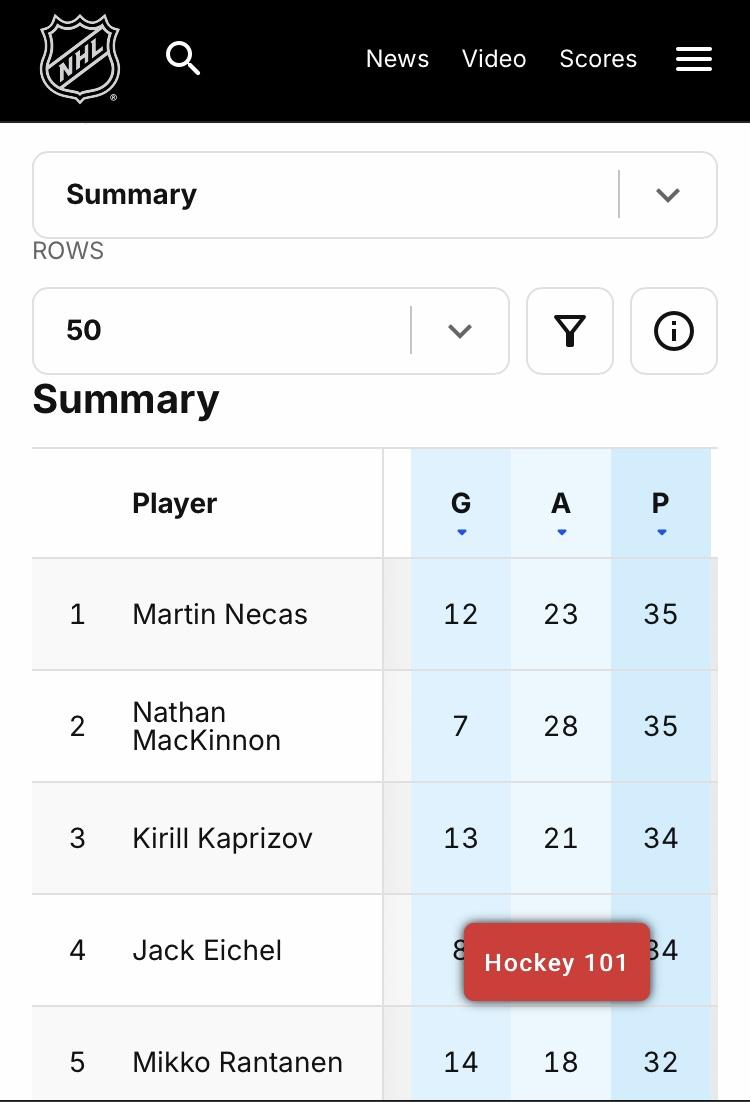Screen dimensions: 750x1102
Task: Sort by Points column arrow
Action: (661, 532)
